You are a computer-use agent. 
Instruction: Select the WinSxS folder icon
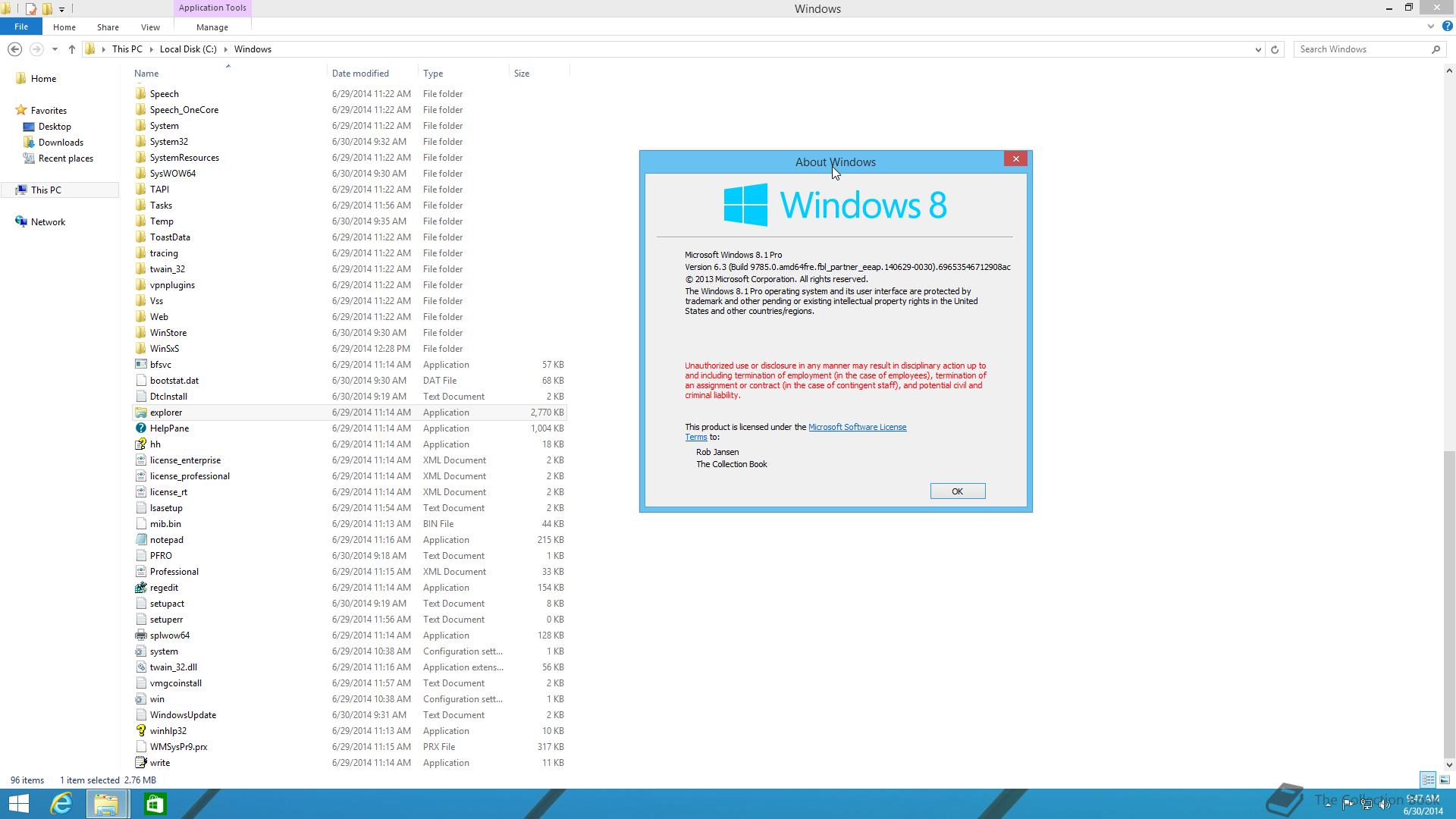140,349
